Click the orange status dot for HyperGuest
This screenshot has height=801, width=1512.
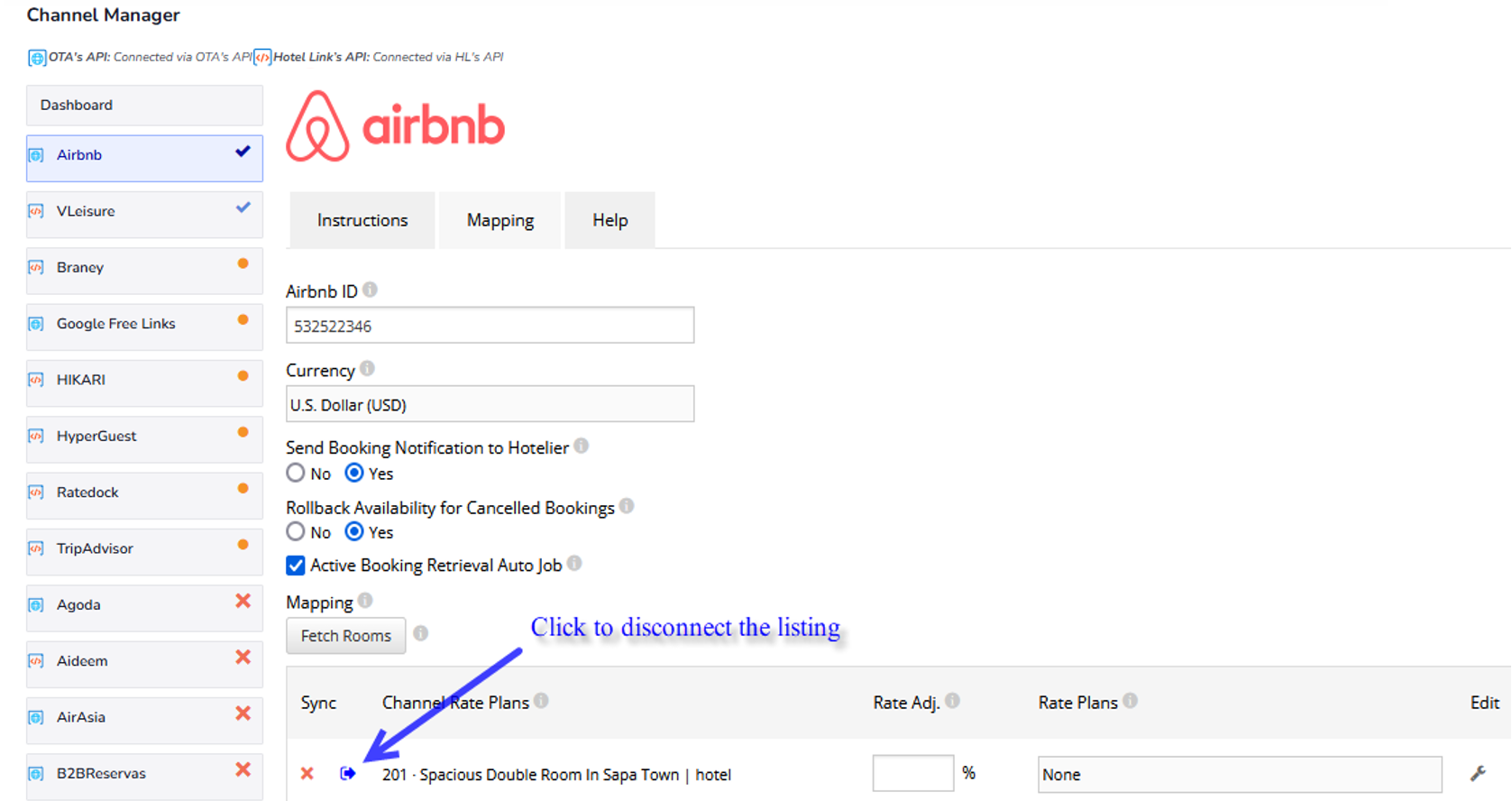(x=243, y=432)
